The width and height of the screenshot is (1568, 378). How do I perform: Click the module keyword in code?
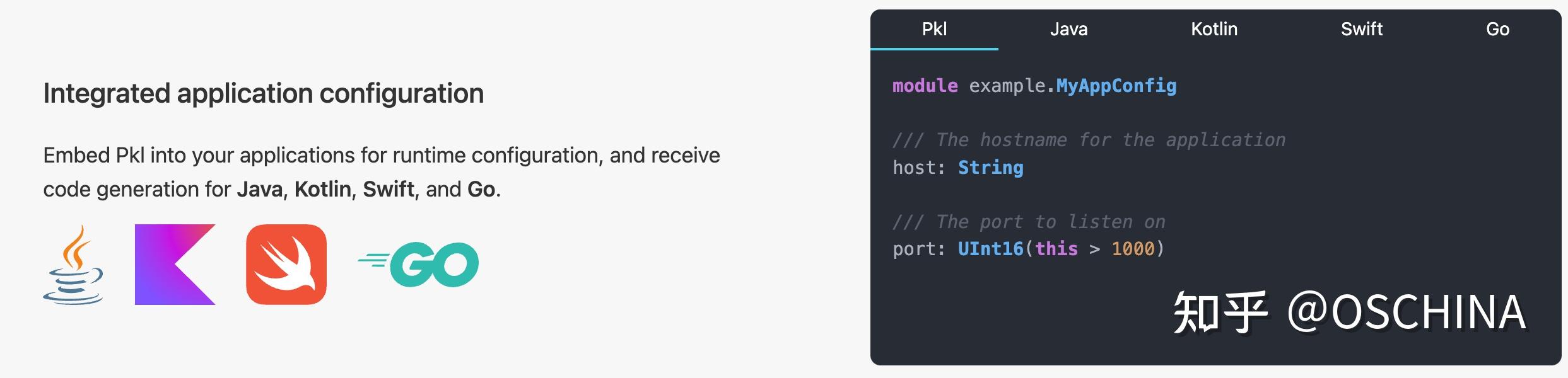pyautogui.click(x=925, y=86)
